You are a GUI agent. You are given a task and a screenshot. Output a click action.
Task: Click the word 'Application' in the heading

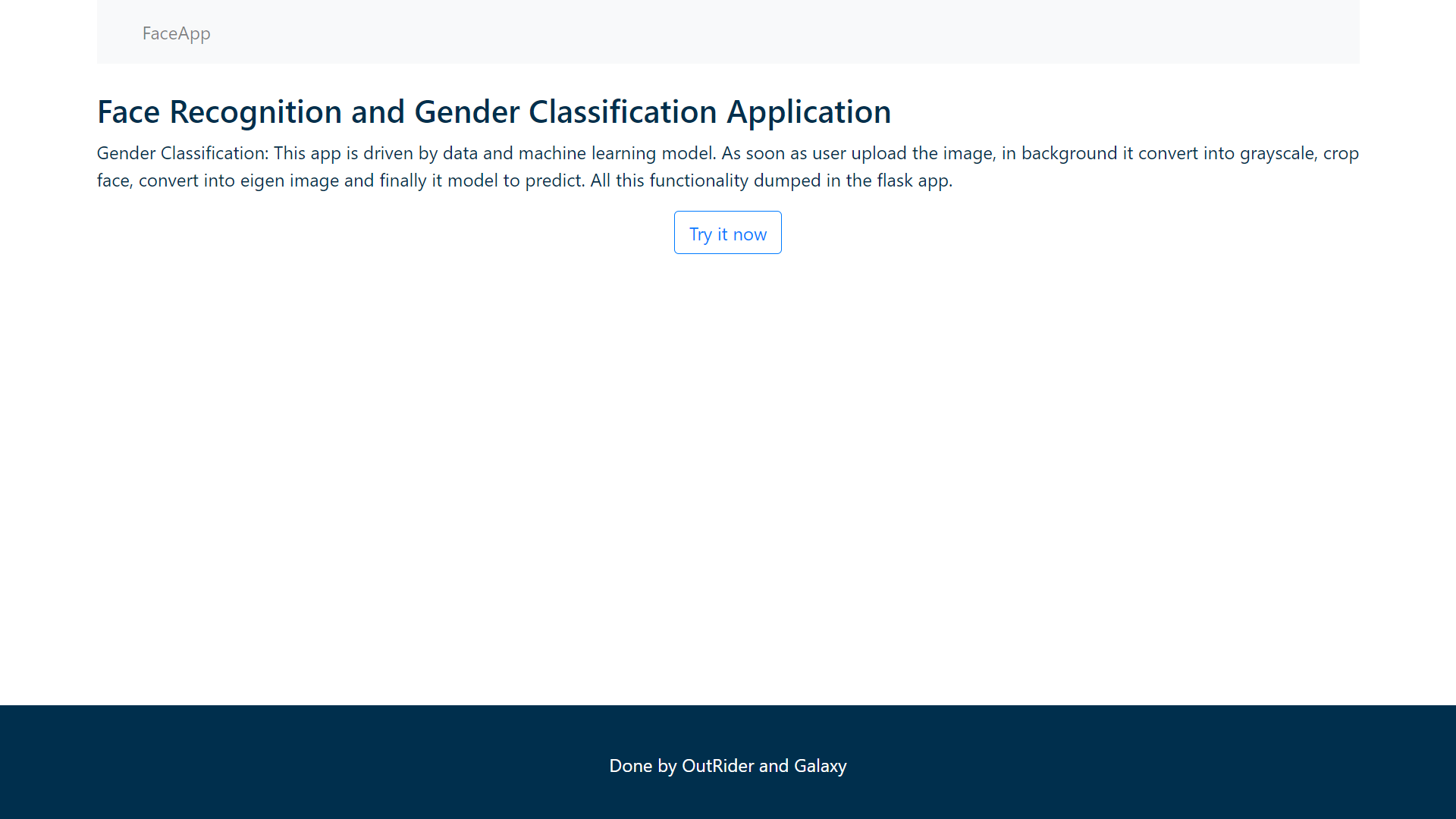click(x=808, y=111)
